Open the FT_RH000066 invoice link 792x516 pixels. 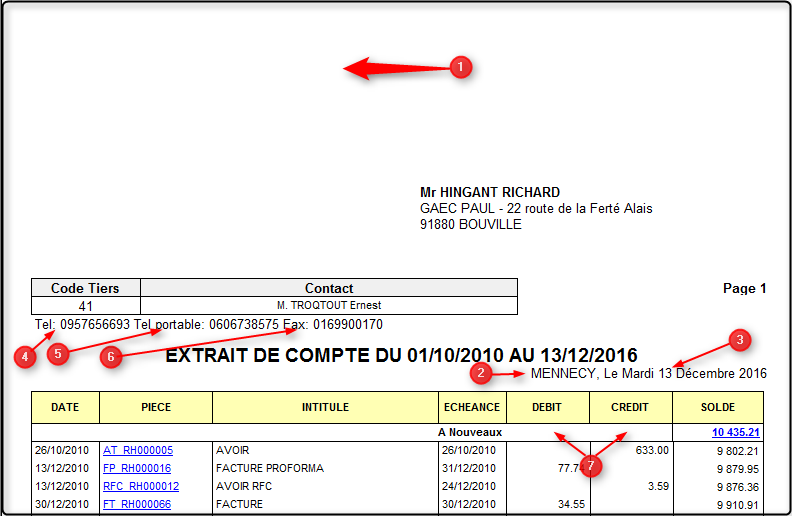click(x=138, y=504)
